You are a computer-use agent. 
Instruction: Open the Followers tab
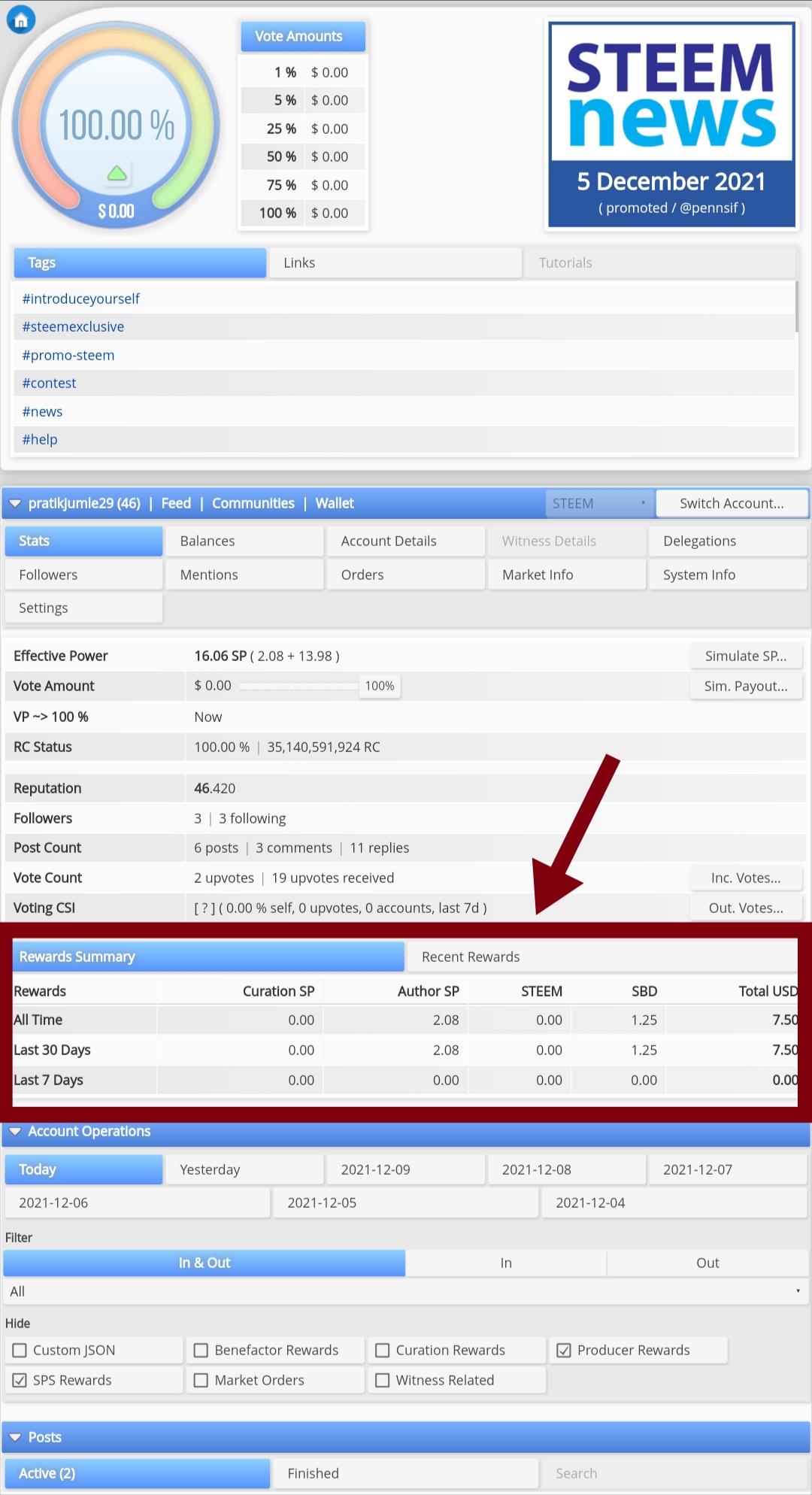point(83,575)
